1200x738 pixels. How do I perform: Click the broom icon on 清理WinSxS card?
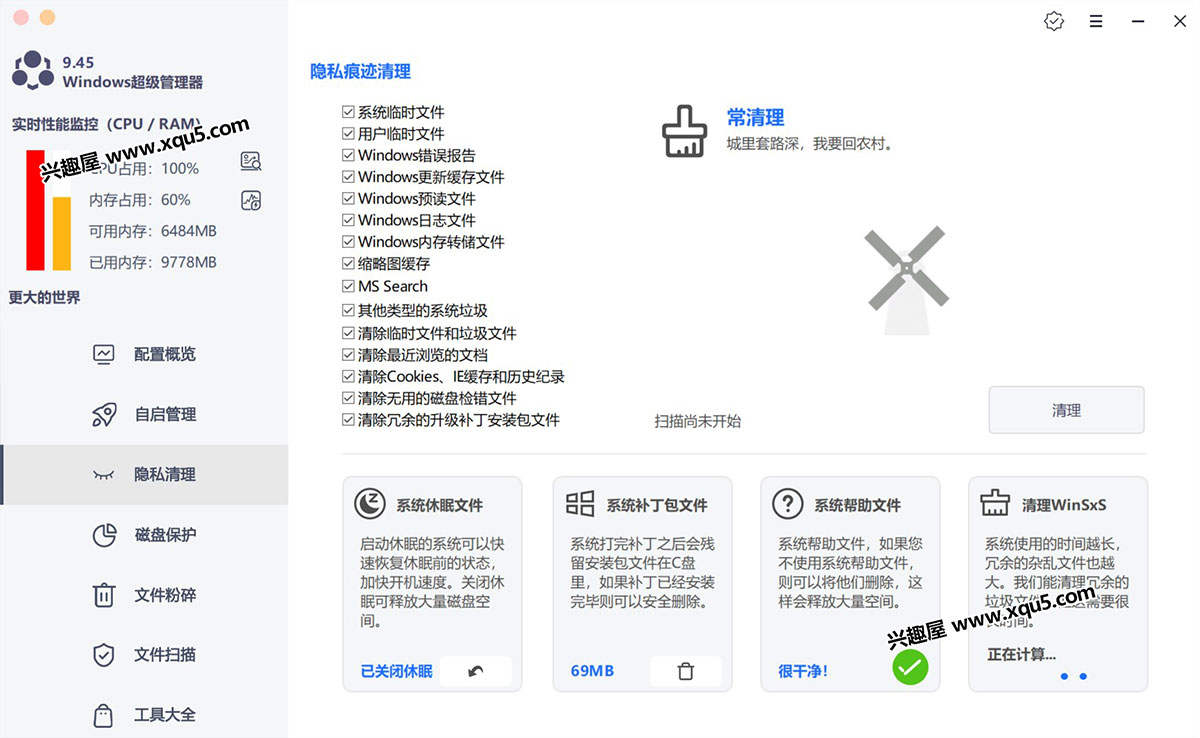[995, 503]
